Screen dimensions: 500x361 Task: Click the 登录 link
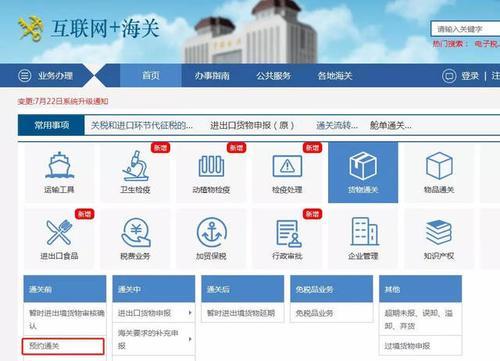click(x=470, y=76)
